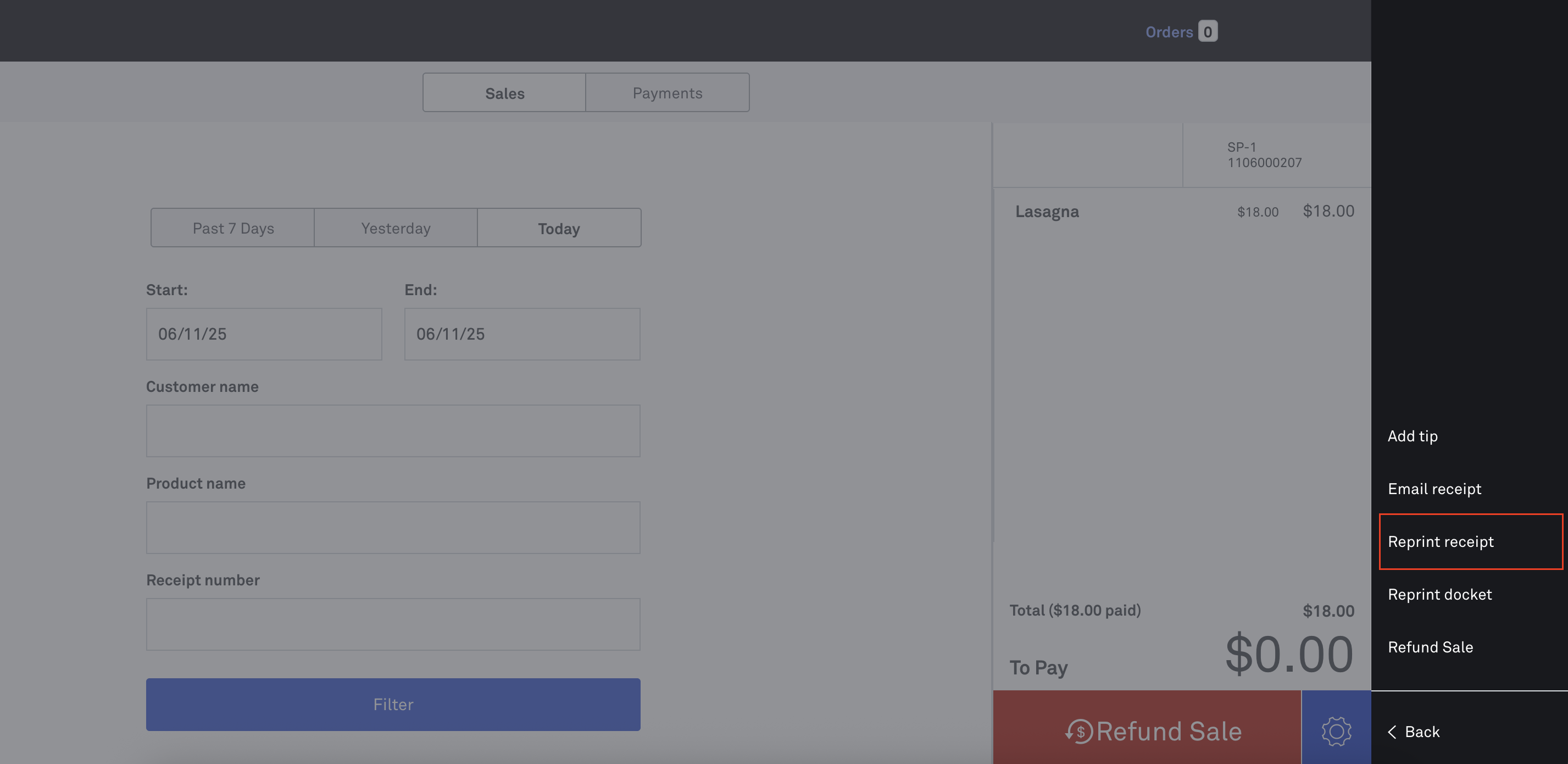The width and height of the screenshot is (1568, 764).
Task: Click the Total ($18.00 paid) label
Action: tap(1075, 610)
